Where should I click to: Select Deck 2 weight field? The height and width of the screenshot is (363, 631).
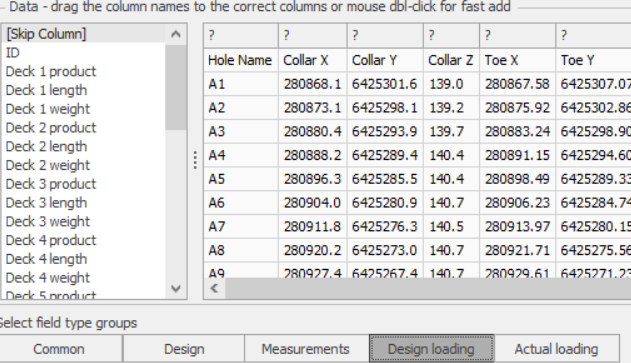(84, 165)
